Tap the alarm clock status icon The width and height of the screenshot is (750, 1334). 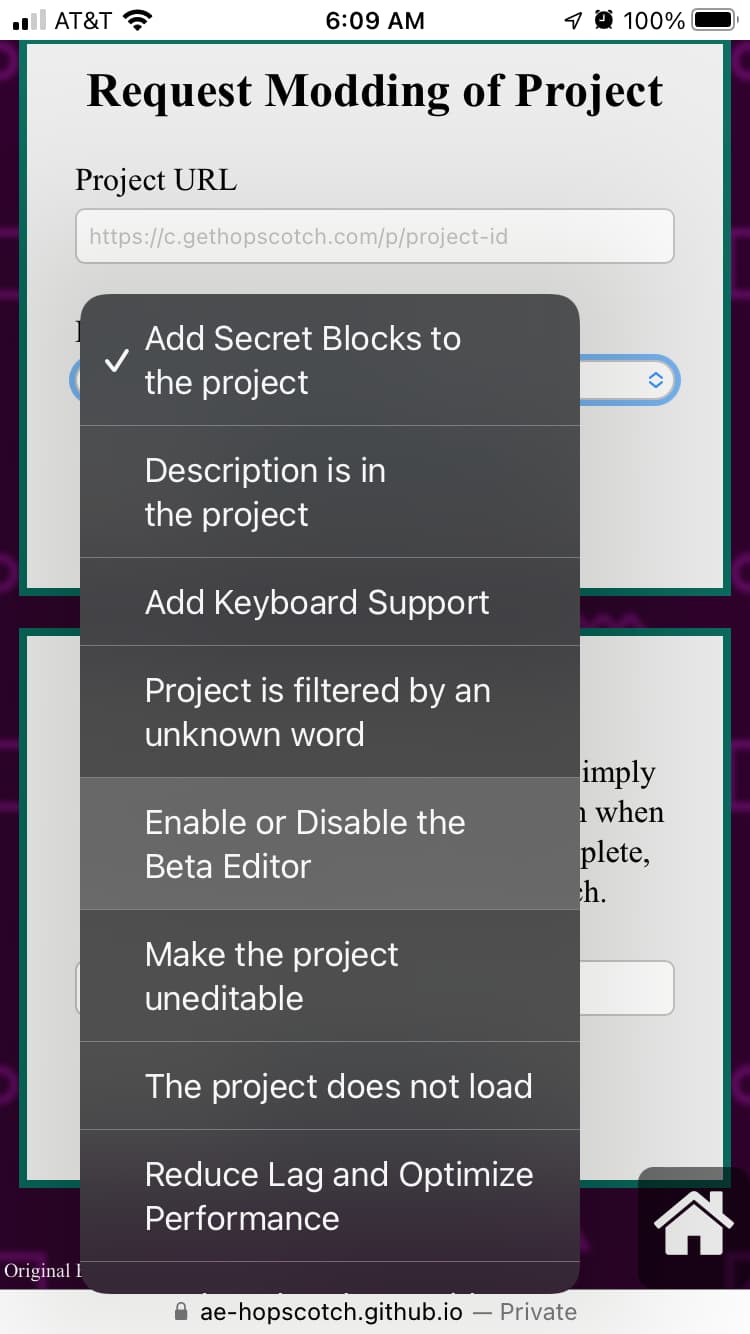pos(603,20)
